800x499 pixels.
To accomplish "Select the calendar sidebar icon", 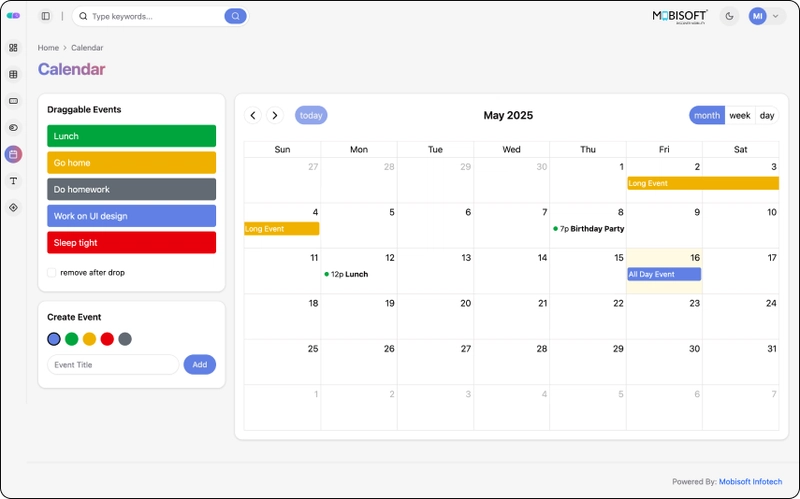I will pyautogui.click(x=13, y=154).
